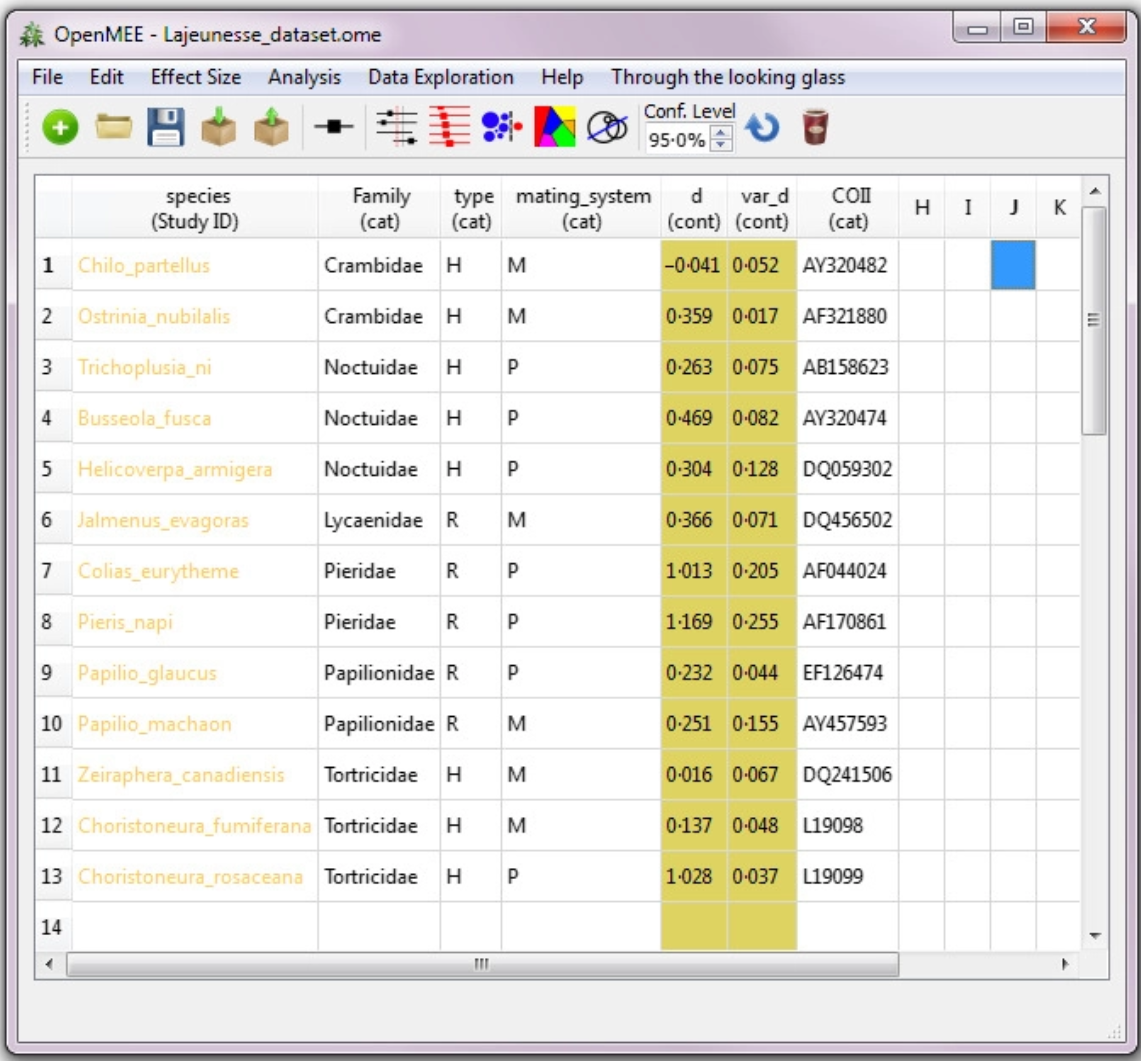Create a new dataset with the green plus icon
Image resolution: width=1141 pixels, height=1061 pixels.
coord(60,129)
